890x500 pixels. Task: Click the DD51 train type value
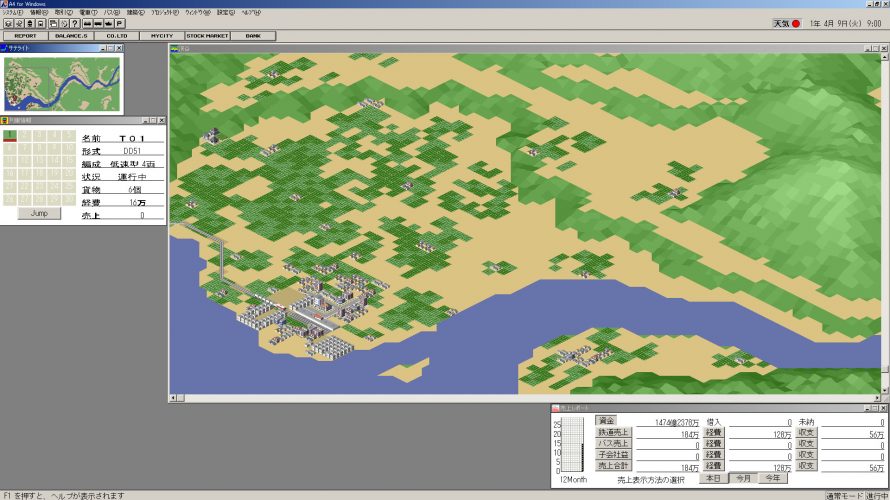click(x=132, y=151)
